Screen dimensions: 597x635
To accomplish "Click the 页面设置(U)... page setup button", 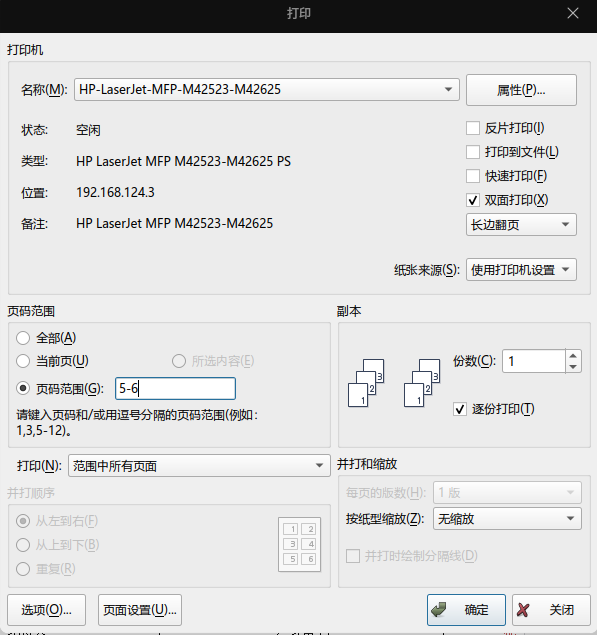I will [x=140, y=610].
